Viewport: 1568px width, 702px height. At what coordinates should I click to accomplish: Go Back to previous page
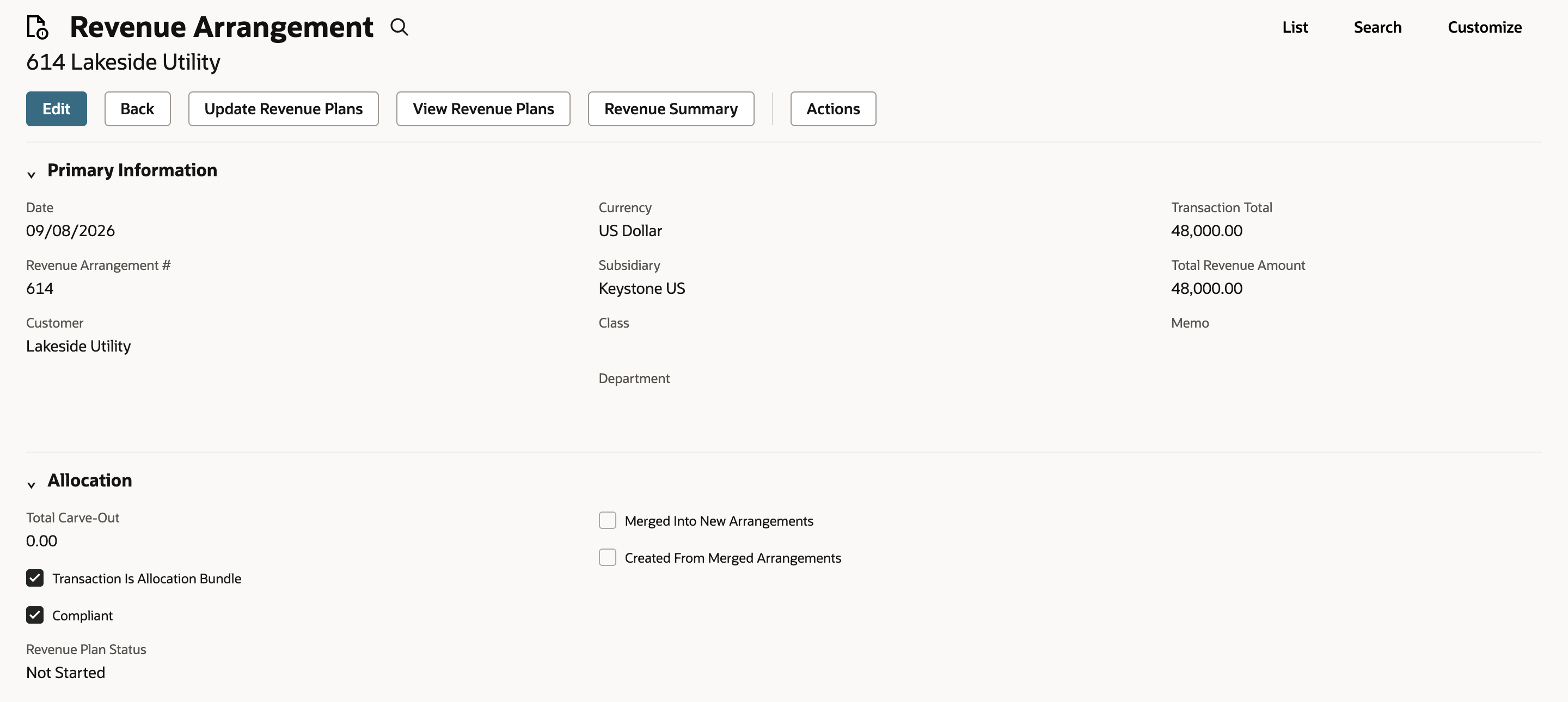coord(138,109)
